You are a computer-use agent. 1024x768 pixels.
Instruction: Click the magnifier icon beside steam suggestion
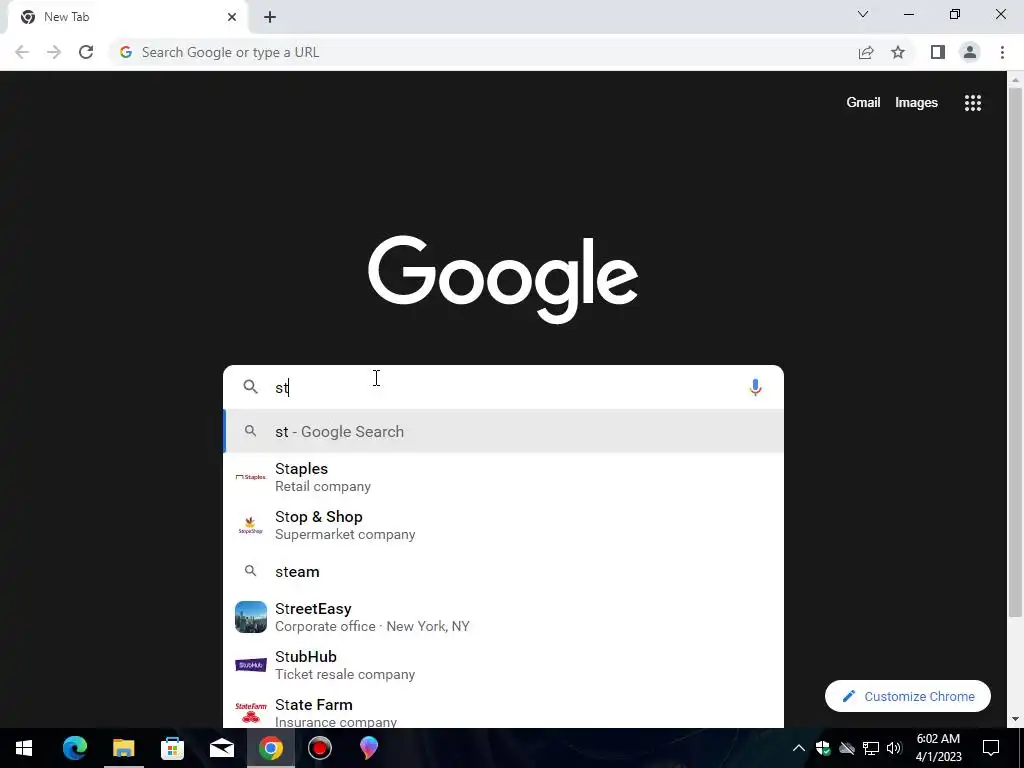coord(251,571)
